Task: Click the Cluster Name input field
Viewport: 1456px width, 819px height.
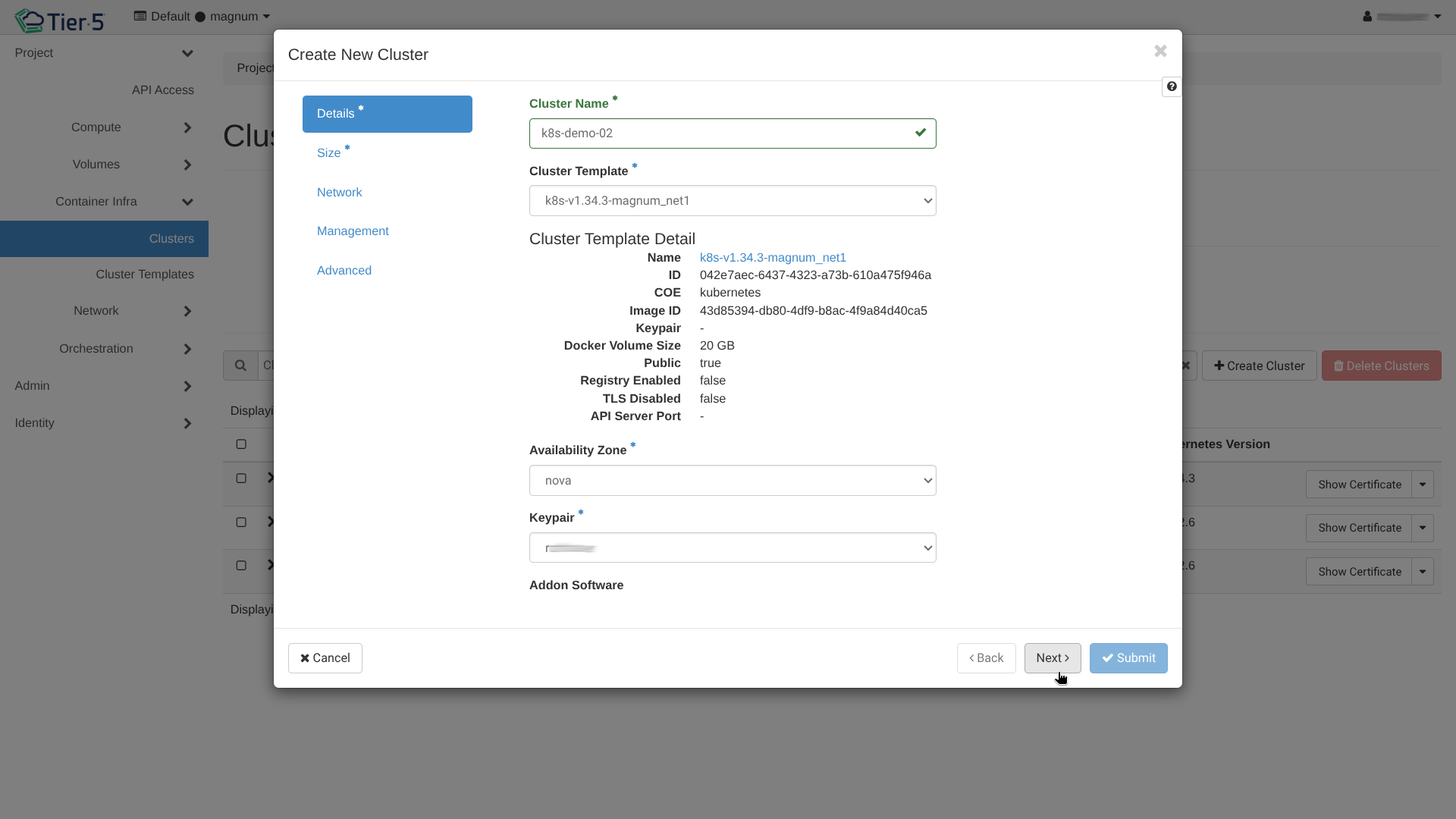Action: tap(720, 133)
